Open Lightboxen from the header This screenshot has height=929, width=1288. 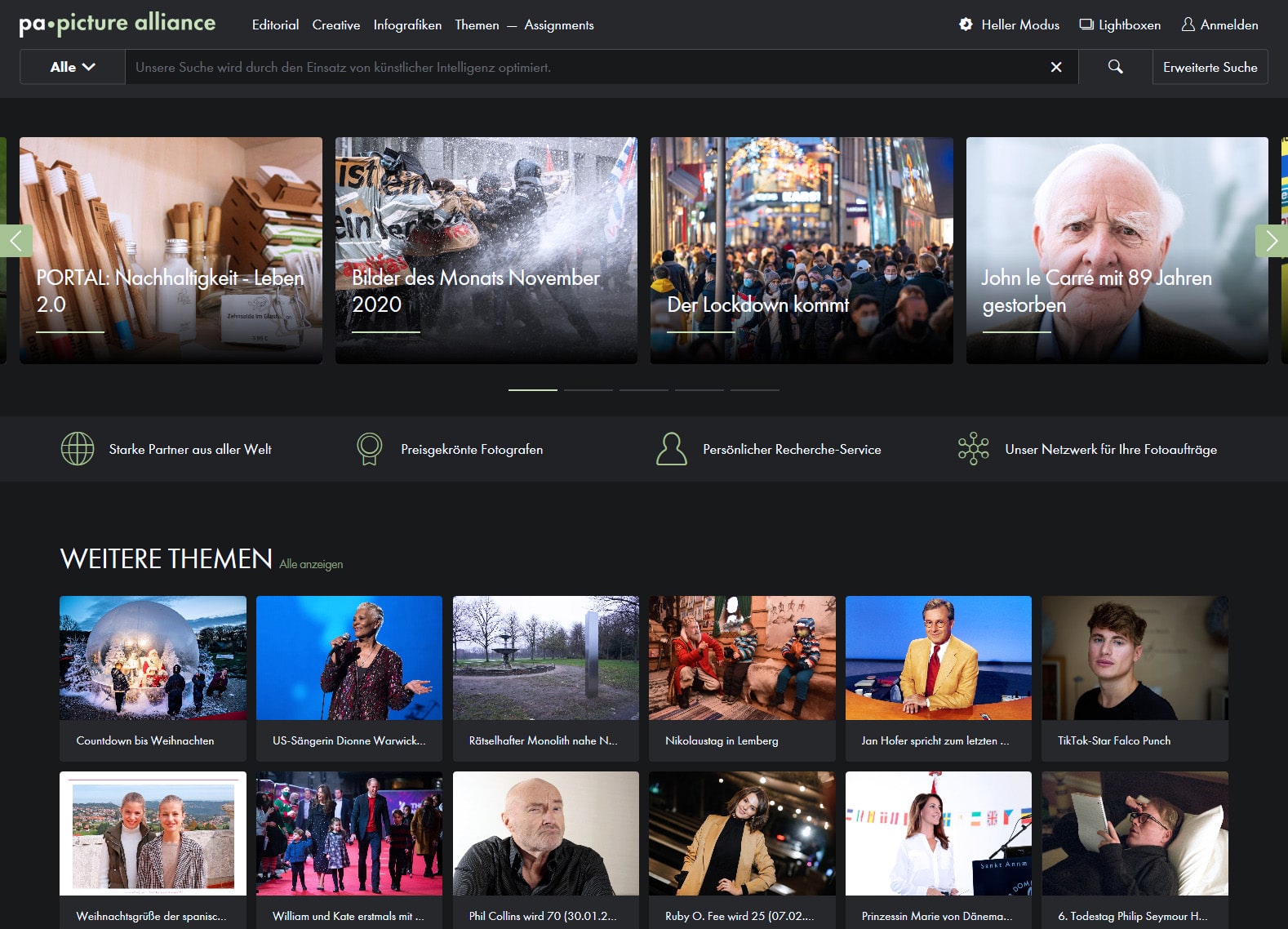pyautogui.click(x=1120, y=24)
